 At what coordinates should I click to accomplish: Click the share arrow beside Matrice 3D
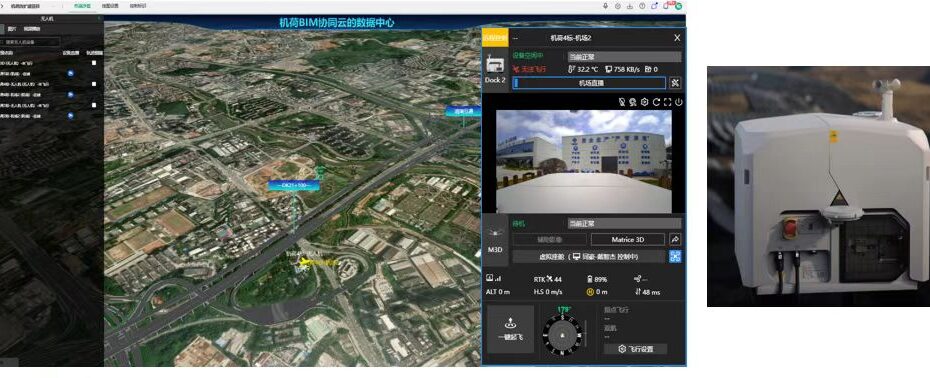point(675,239)
